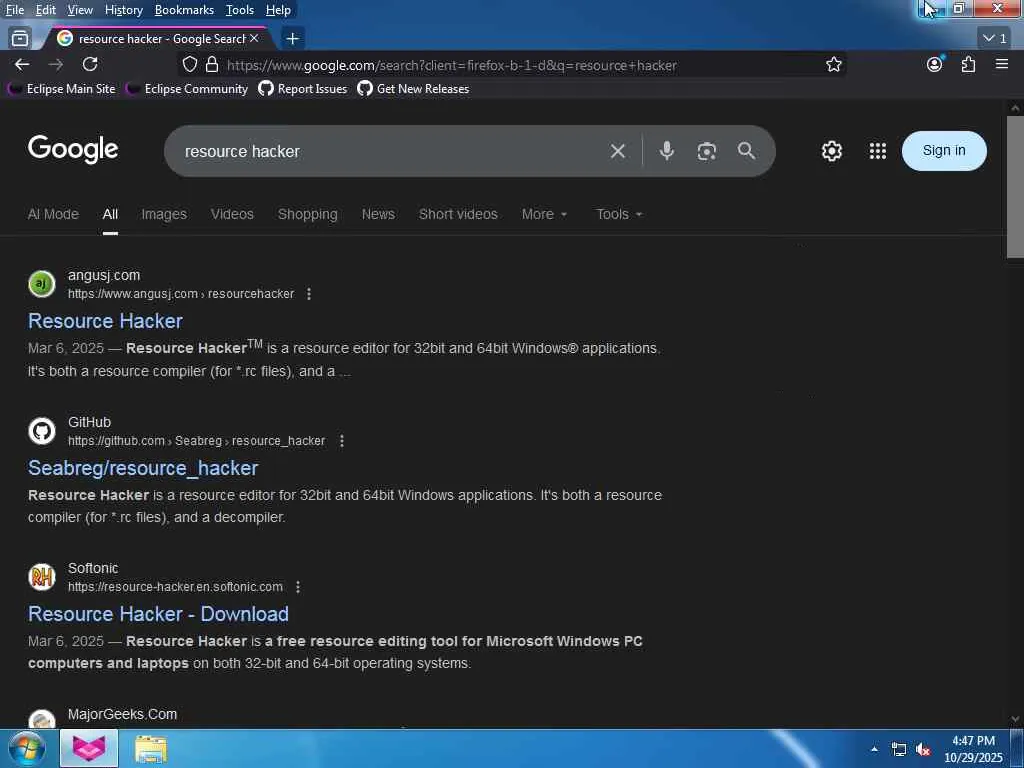Open options dots for angusj.com result
The width and height of the screenshot is (1024, 768).
(309, 294)
